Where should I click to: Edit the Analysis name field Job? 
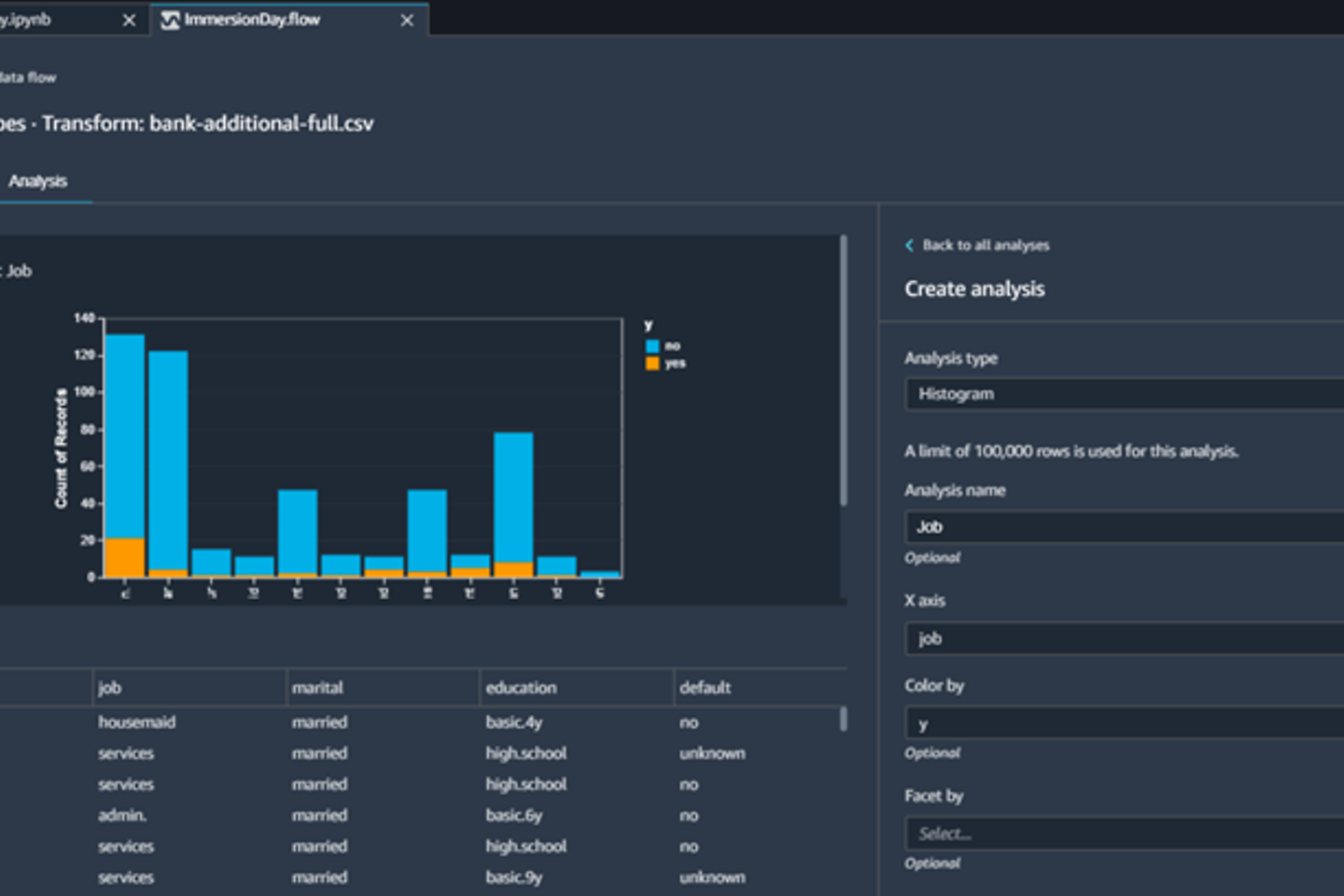[1125, 527]
